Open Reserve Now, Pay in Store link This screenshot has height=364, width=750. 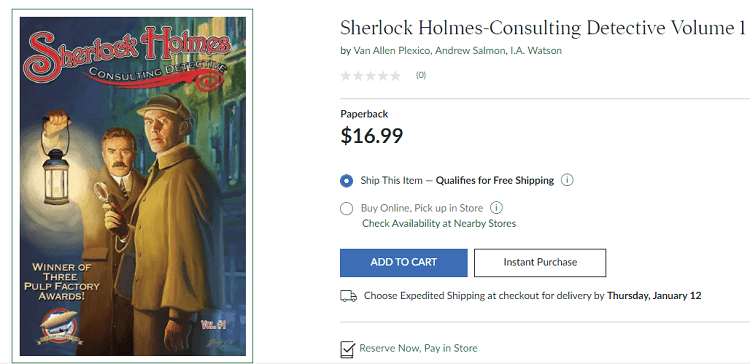pyautogui.click(x=418, y=348)
